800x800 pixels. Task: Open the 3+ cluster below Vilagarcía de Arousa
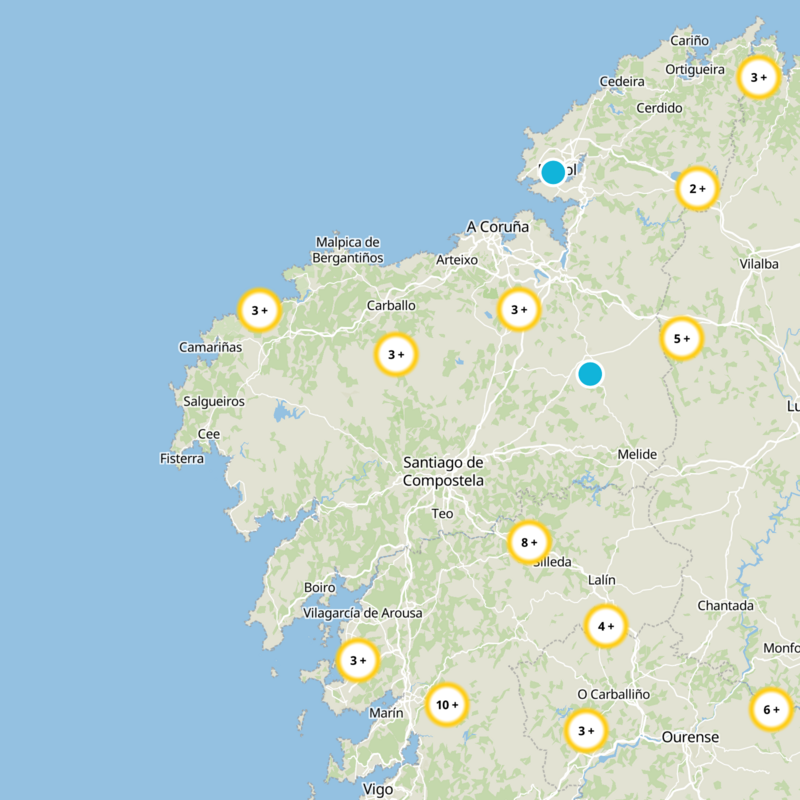coord(358,660)
